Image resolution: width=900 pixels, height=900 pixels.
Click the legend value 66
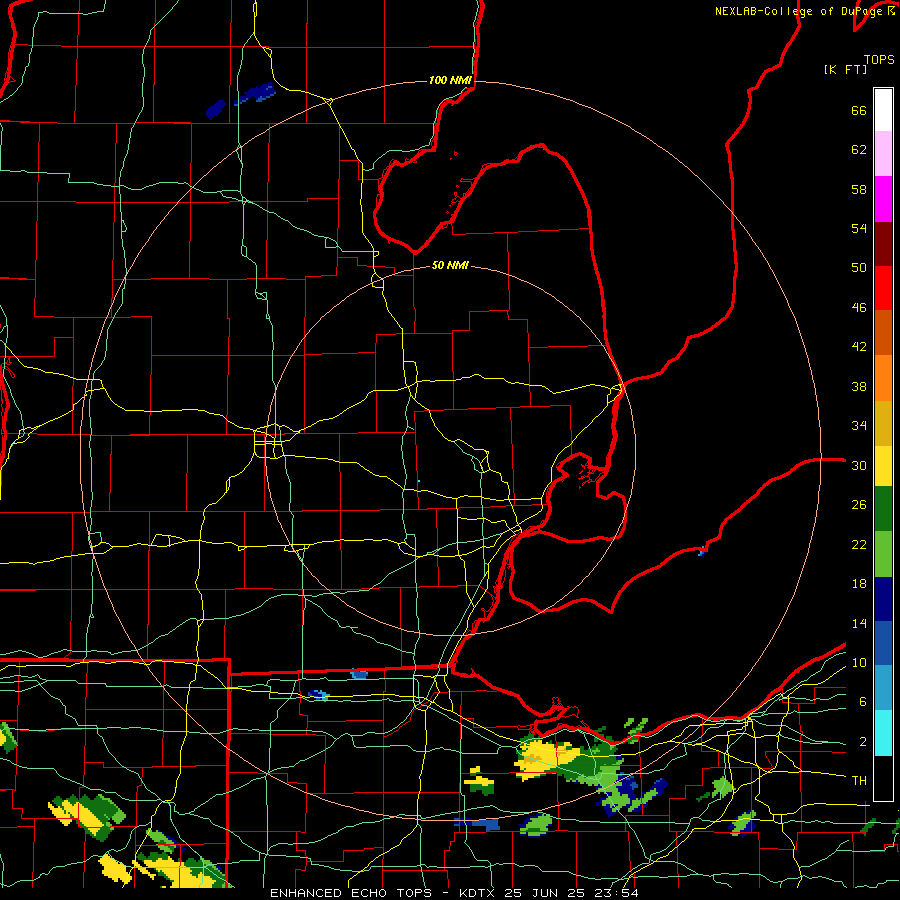[x=859, y=111]
